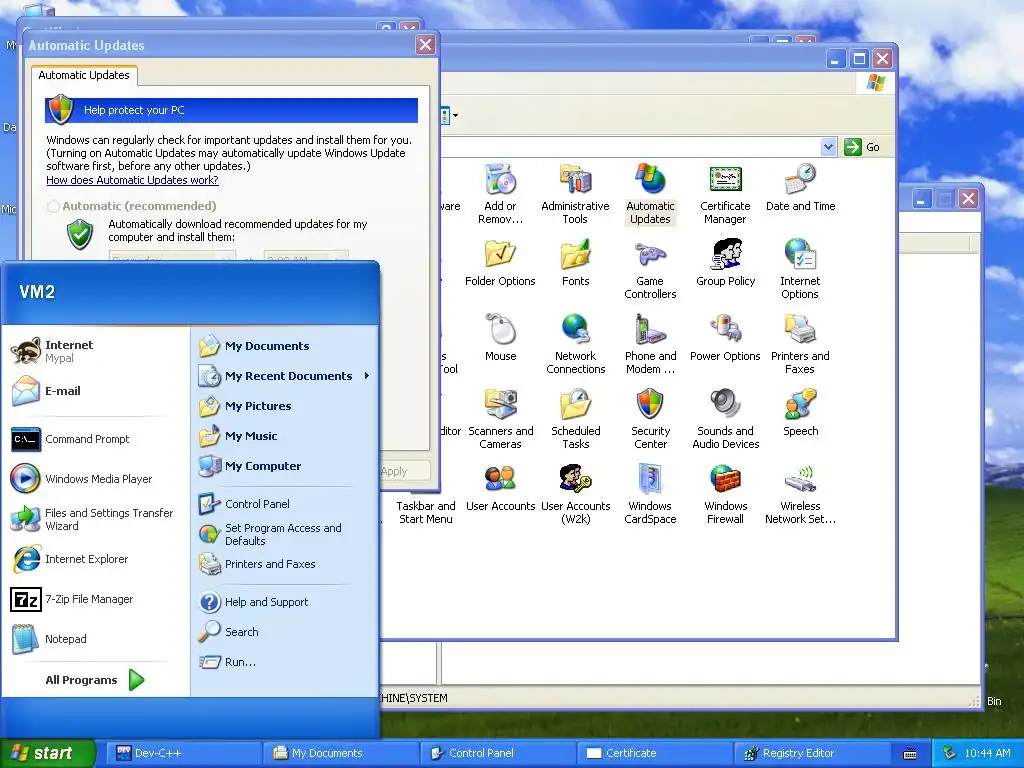
Task: Select the Automatic Updates tab
Action: point(84,75)
